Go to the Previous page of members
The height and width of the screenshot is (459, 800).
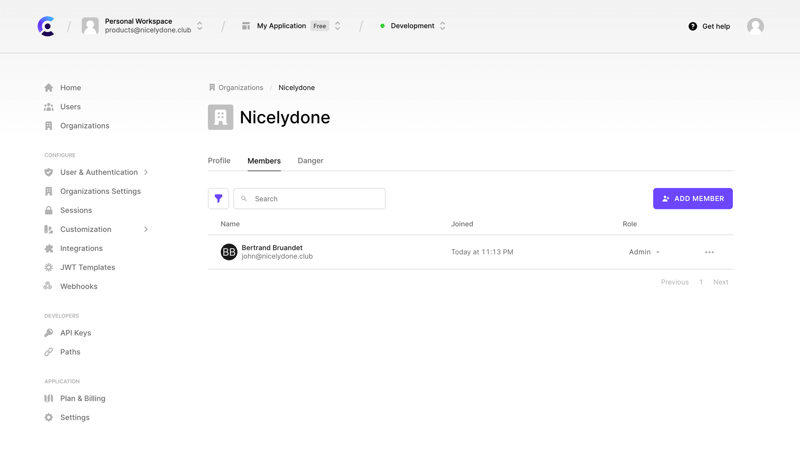674,282
